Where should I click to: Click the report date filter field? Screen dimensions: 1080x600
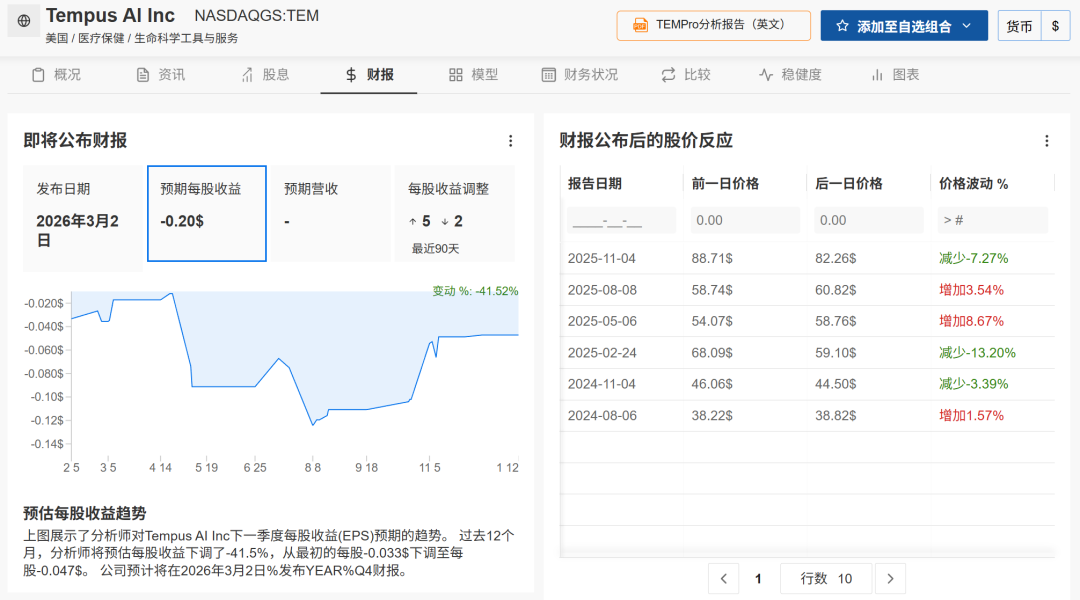[621, 220]
